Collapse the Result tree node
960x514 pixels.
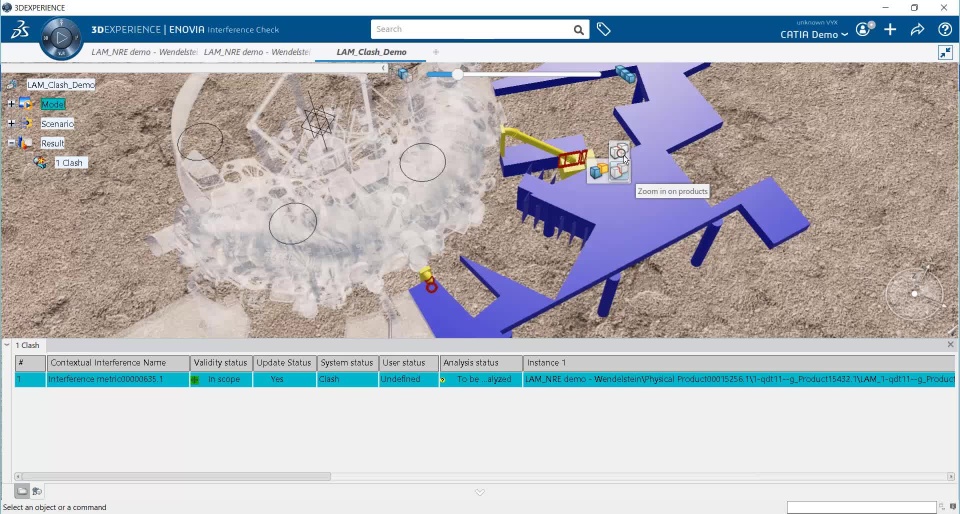click(11, 143)
